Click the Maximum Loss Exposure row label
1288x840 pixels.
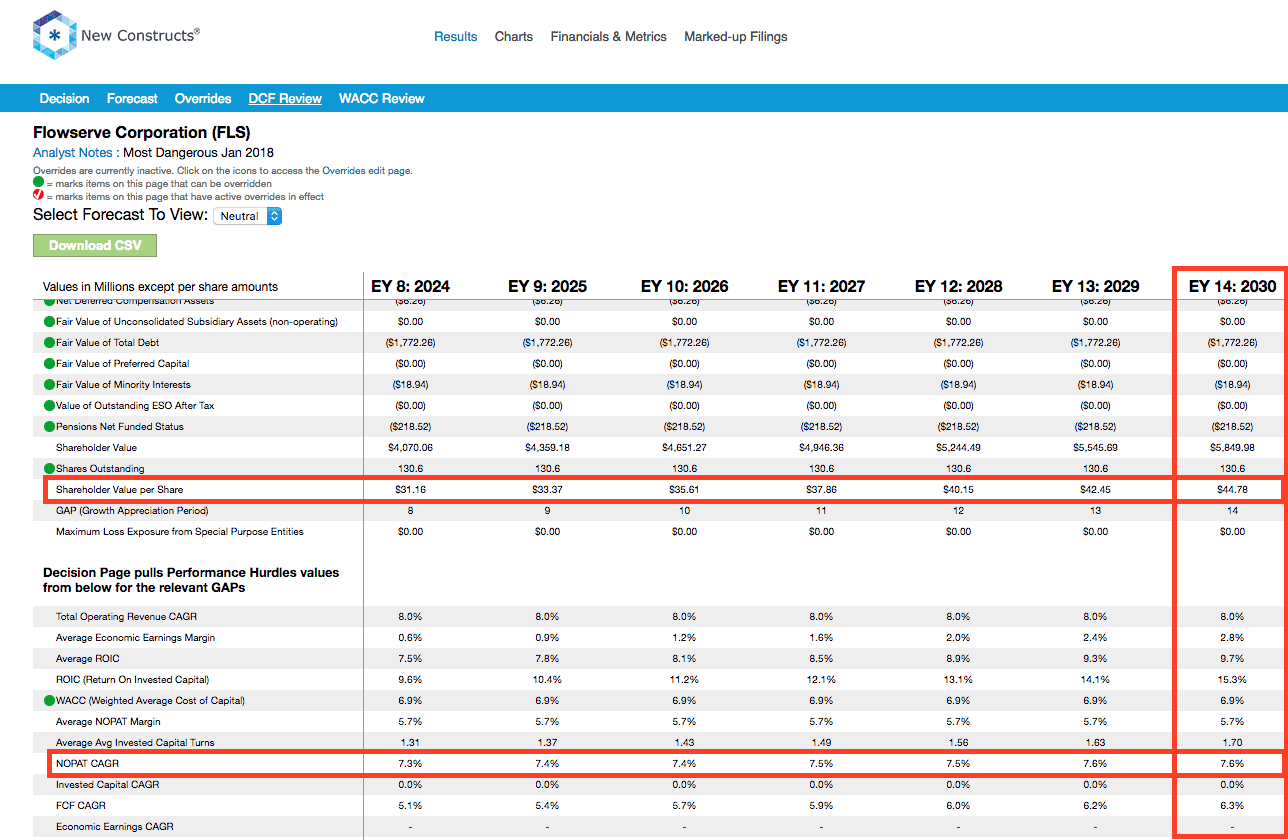tap(180, 532)
